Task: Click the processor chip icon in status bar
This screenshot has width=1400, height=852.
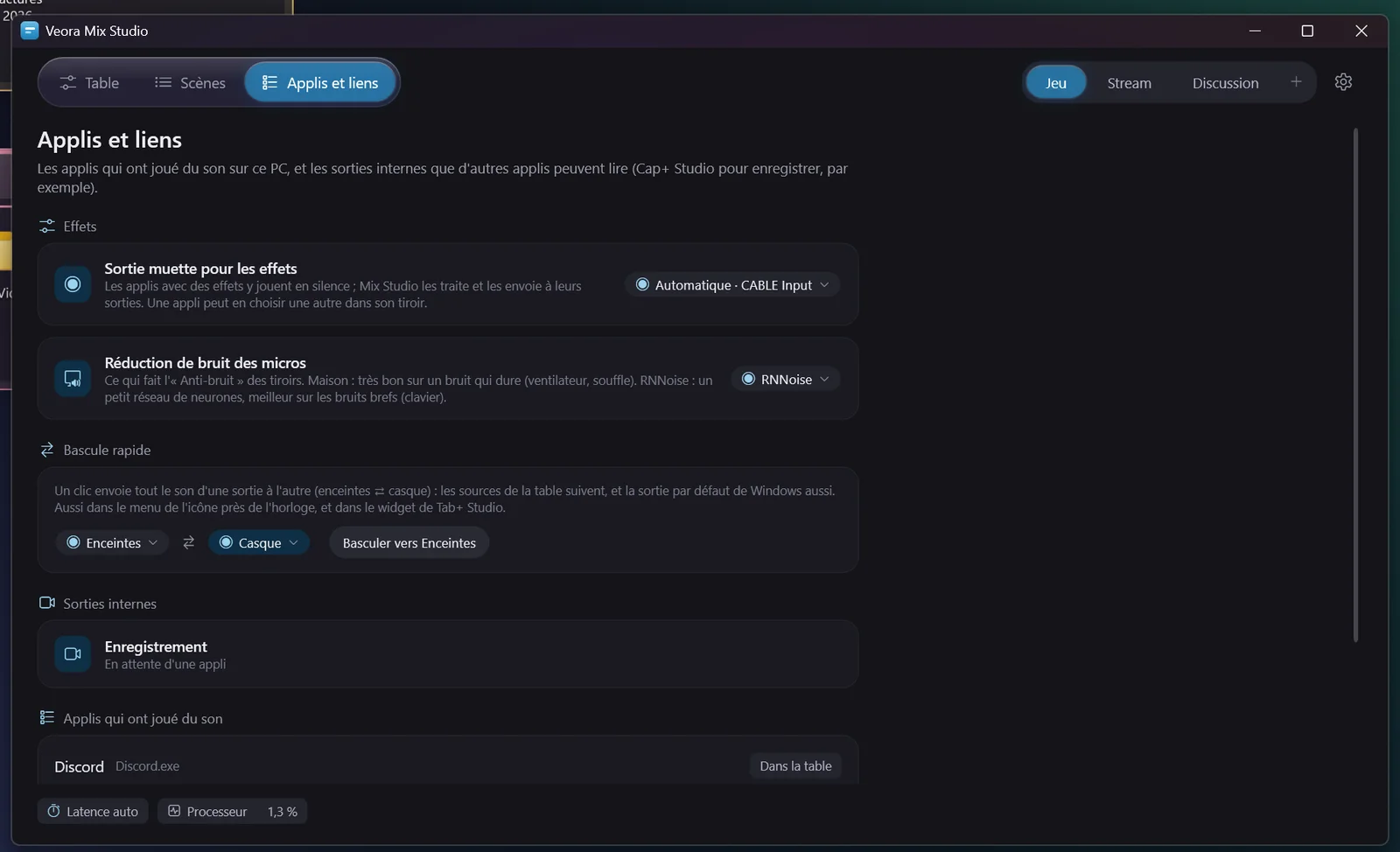Action: pyautogui.click(x=174, y=811)
